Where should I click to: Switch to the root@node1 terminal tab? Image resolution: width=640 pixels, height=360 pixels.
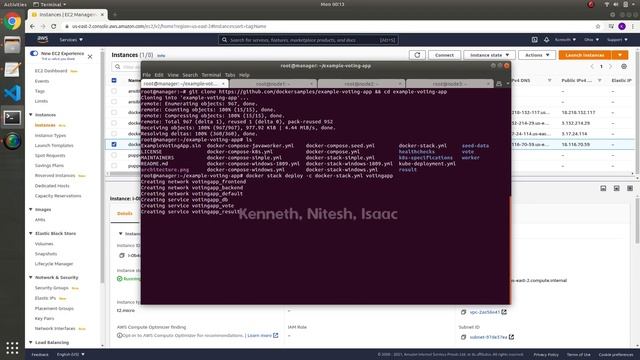tap(273, 84)
